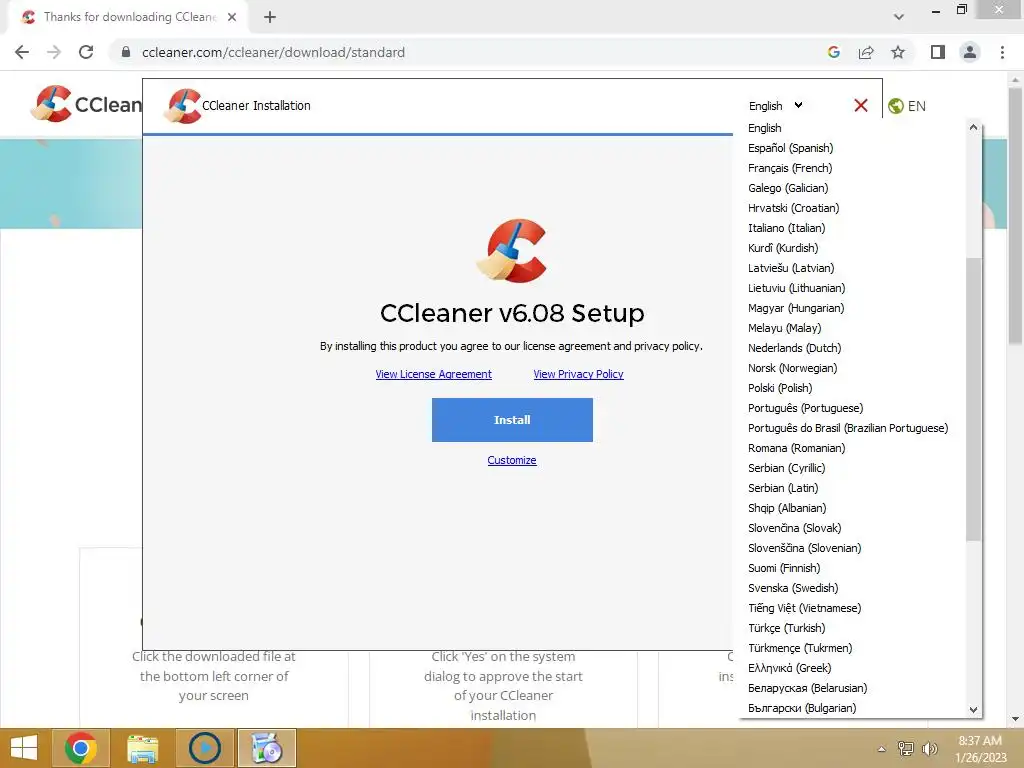This screenshot has height=768, width=1024.
Task: Click the padlock site info icon
Action: [x=126, y=52]
